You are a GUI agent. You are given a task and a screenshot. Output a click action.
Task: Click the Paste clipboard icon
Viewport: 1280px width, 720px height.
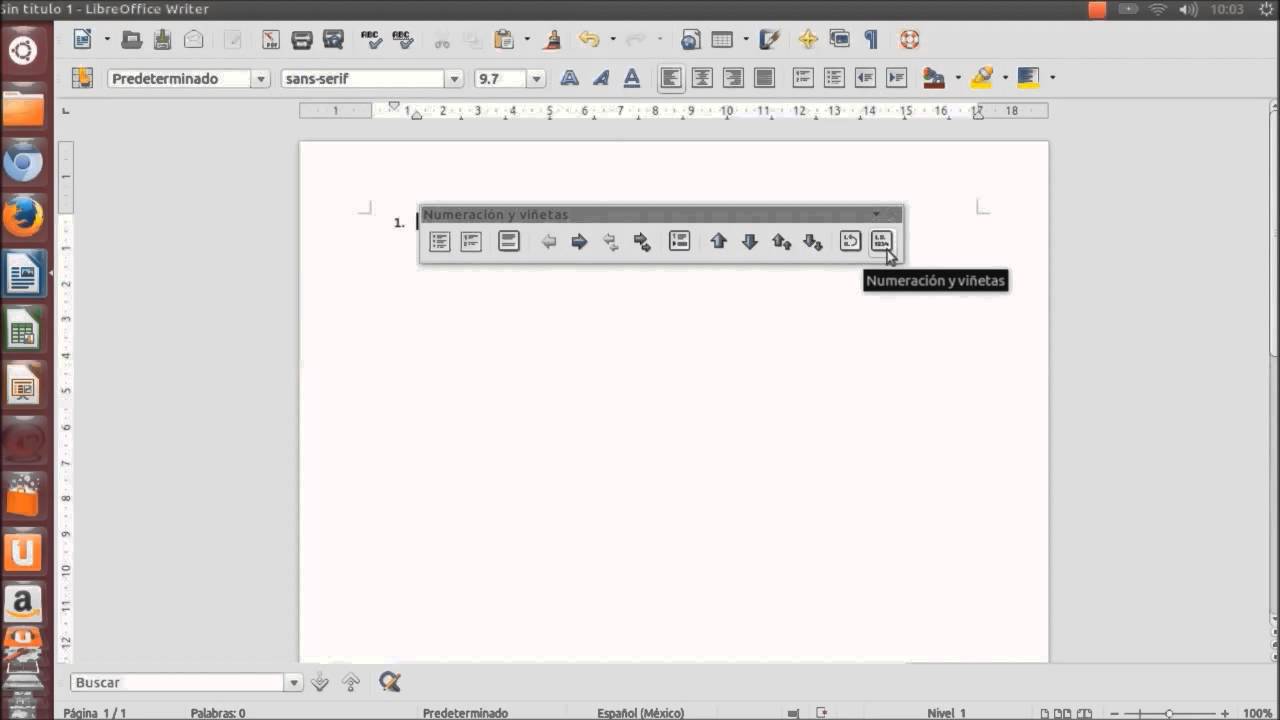pyautogui.click(x=504, y=40)
